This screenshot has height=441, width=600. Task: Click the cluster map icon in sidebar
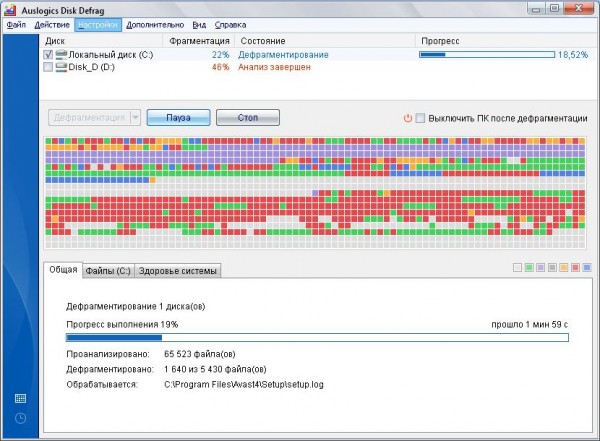(x=20, y=399)
